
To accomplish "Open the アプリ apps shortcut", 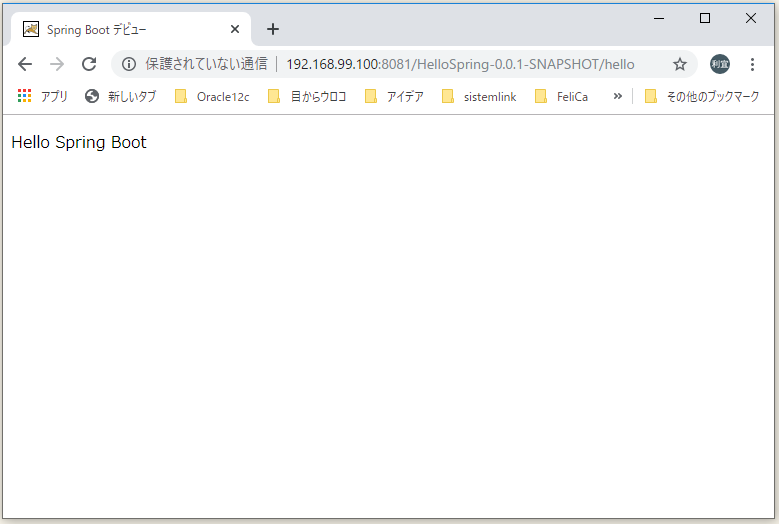I will (42, 96).
